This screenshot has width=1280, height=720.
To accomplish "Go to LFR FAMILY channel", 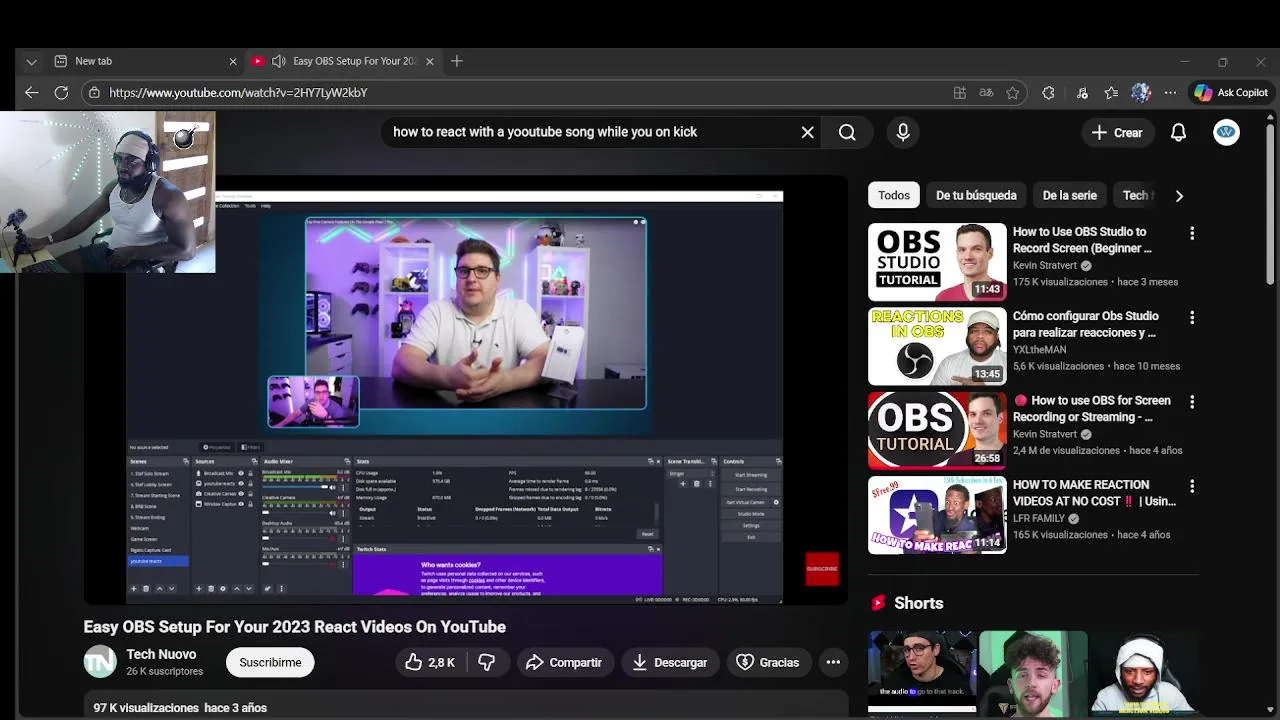I will pyautogui.click(x=1039, y=519).
